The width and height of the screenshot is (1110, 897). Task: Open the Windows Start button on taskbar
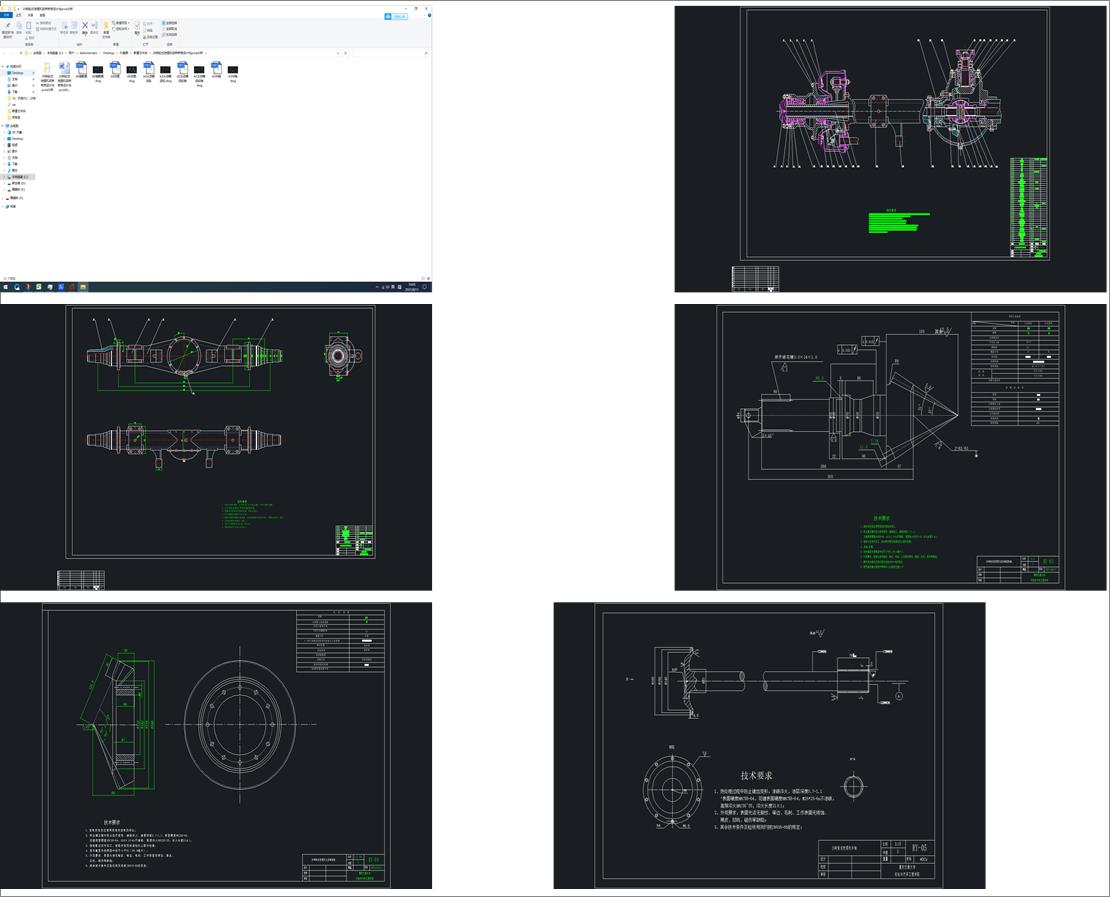point(5,287)
